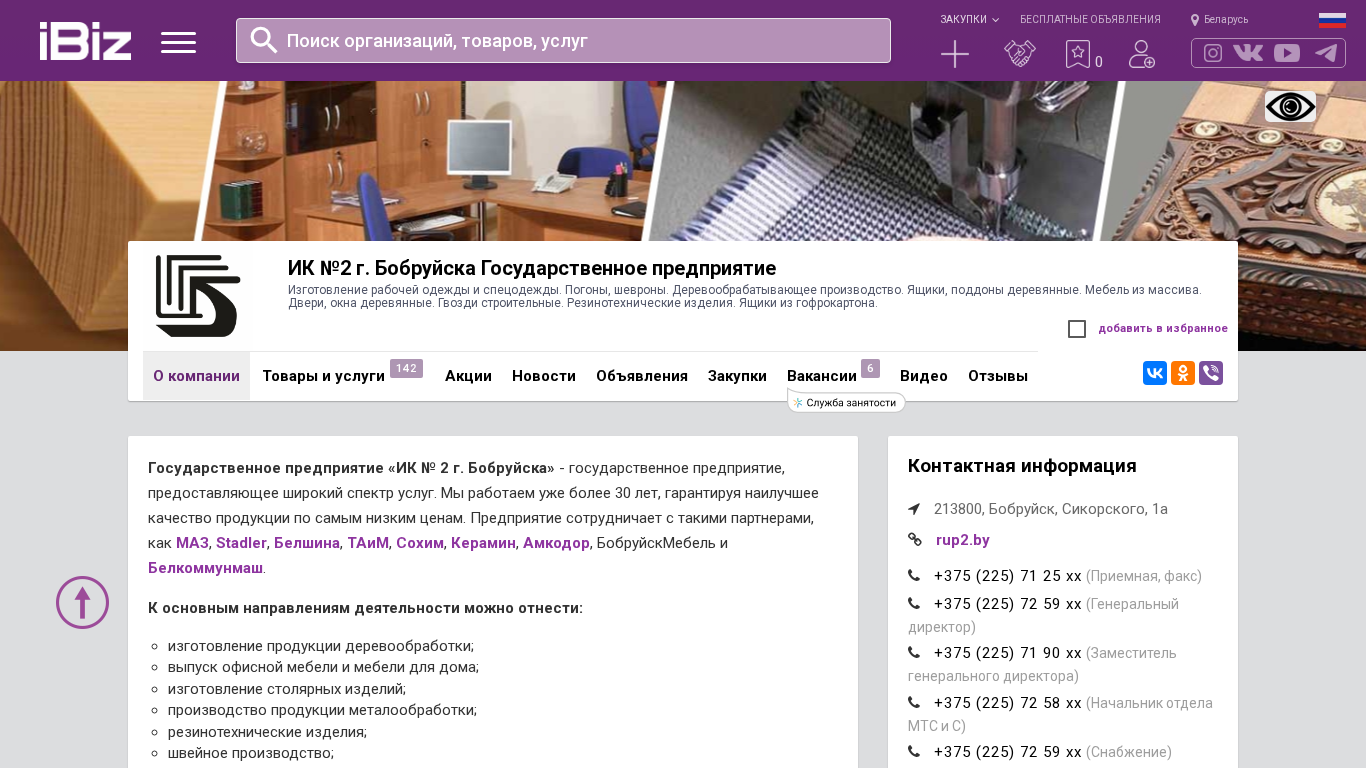Open the Беларусь region selector

pos(1219,20)
